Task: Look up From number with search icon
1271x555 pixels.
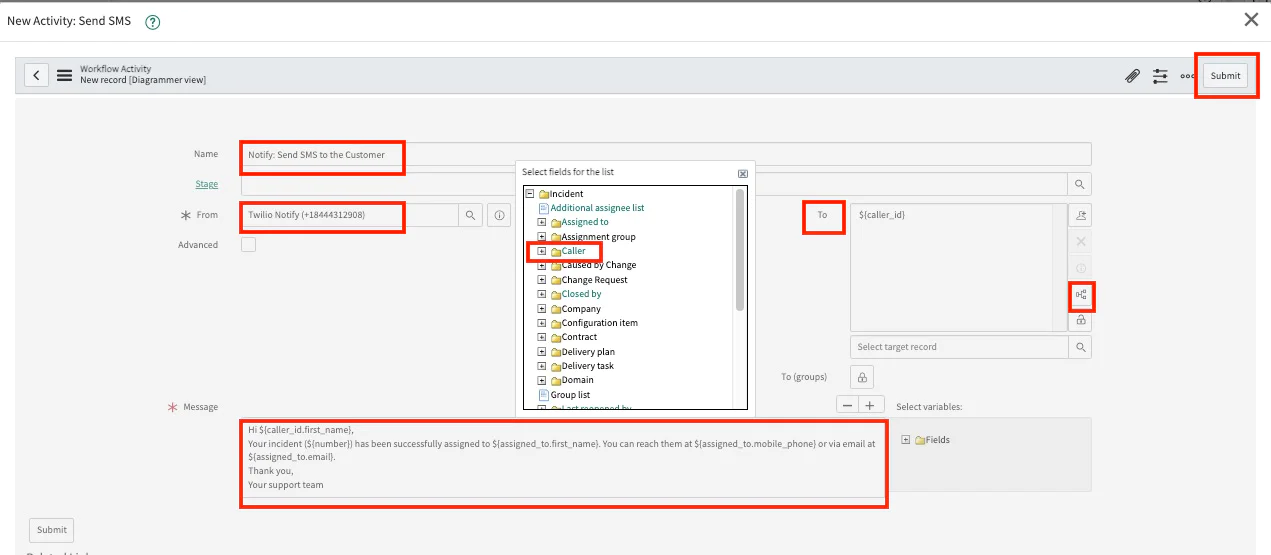Action: coord(470,215)
